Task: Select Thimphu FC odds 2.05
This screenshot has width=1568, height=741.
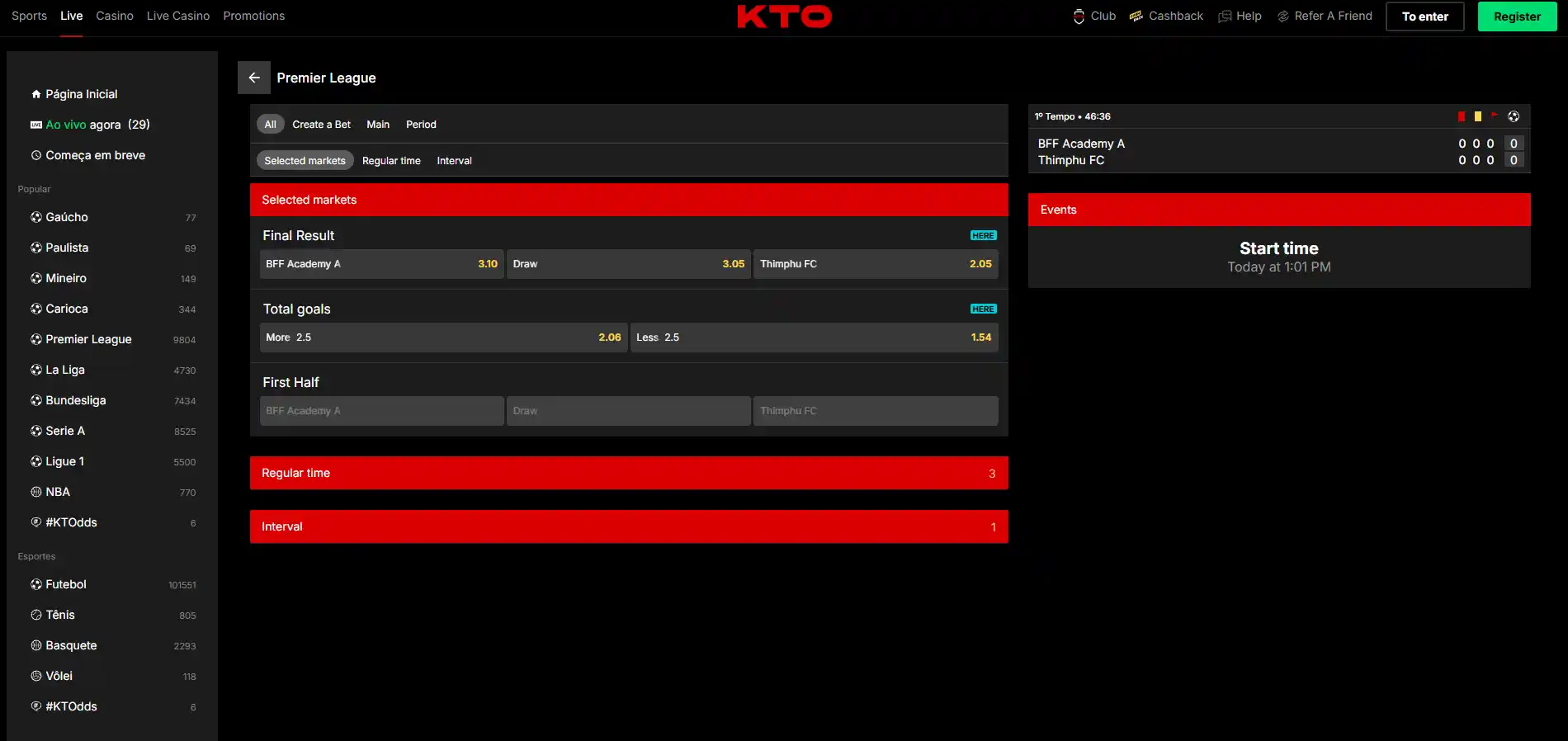Action: (876, 264)
